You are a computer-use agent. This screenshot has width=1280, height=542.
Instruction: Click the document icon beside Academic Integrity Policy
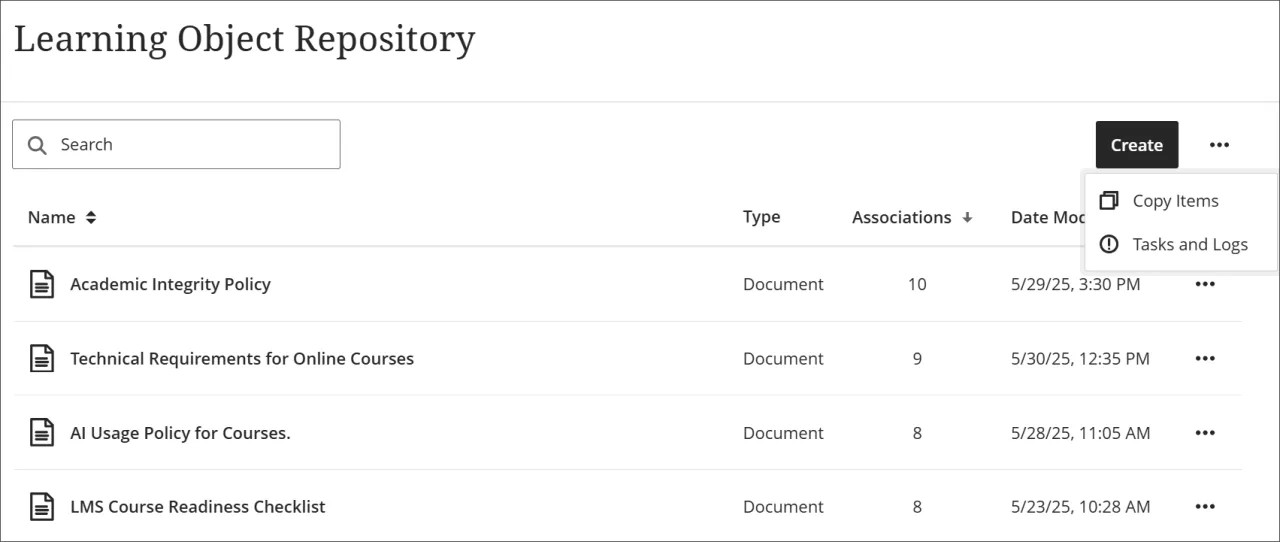(x=41, y=285)
